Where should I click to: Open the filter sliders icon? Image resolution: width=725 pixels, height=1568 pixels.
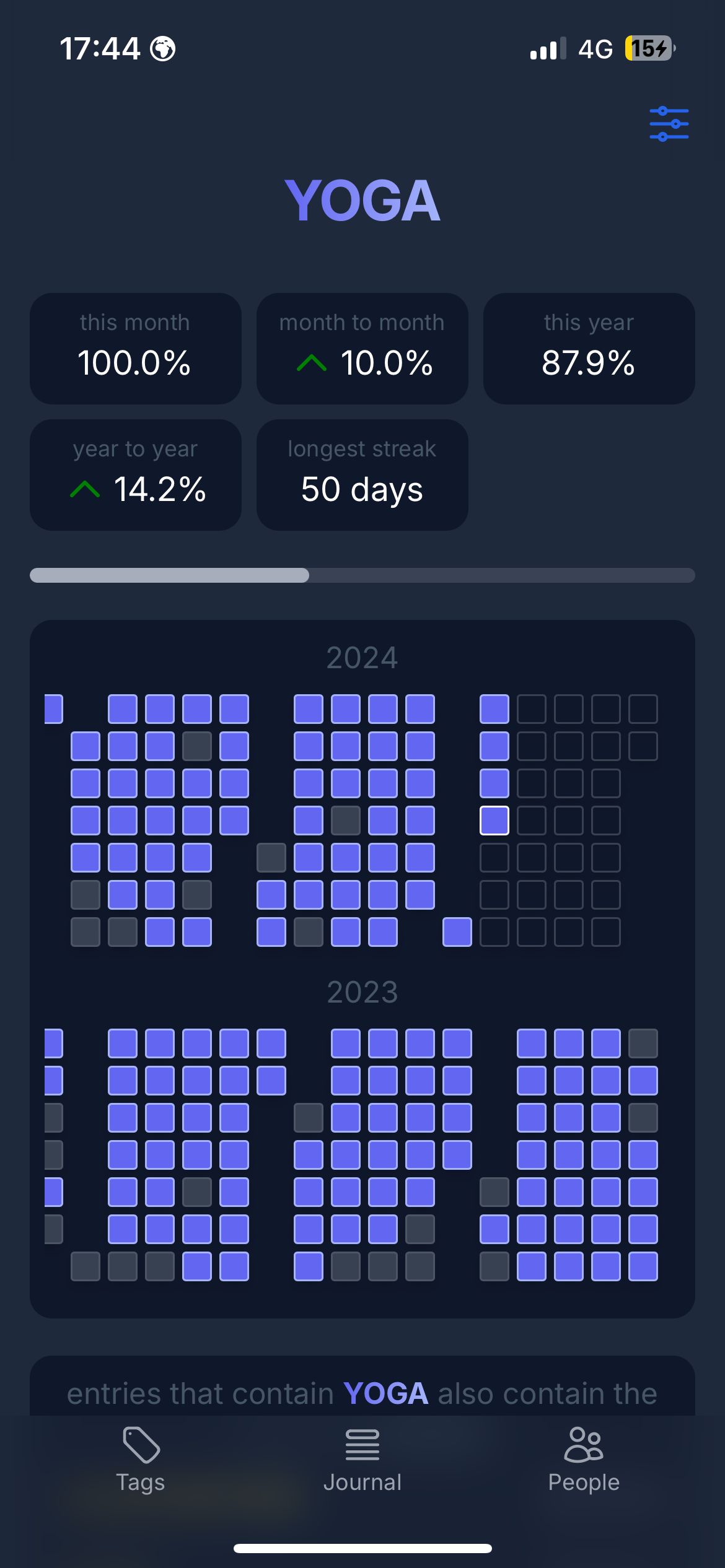(x=669, y=124)
